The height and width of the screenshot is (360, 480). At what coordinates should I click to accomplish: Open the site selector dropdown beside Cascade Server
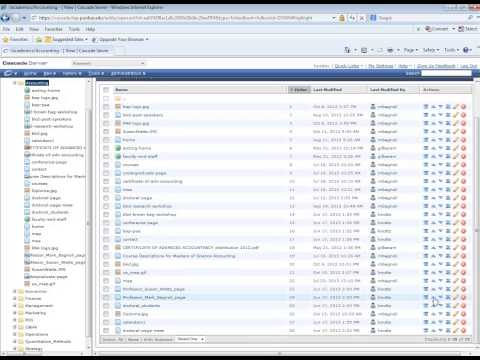coord(109,63)
